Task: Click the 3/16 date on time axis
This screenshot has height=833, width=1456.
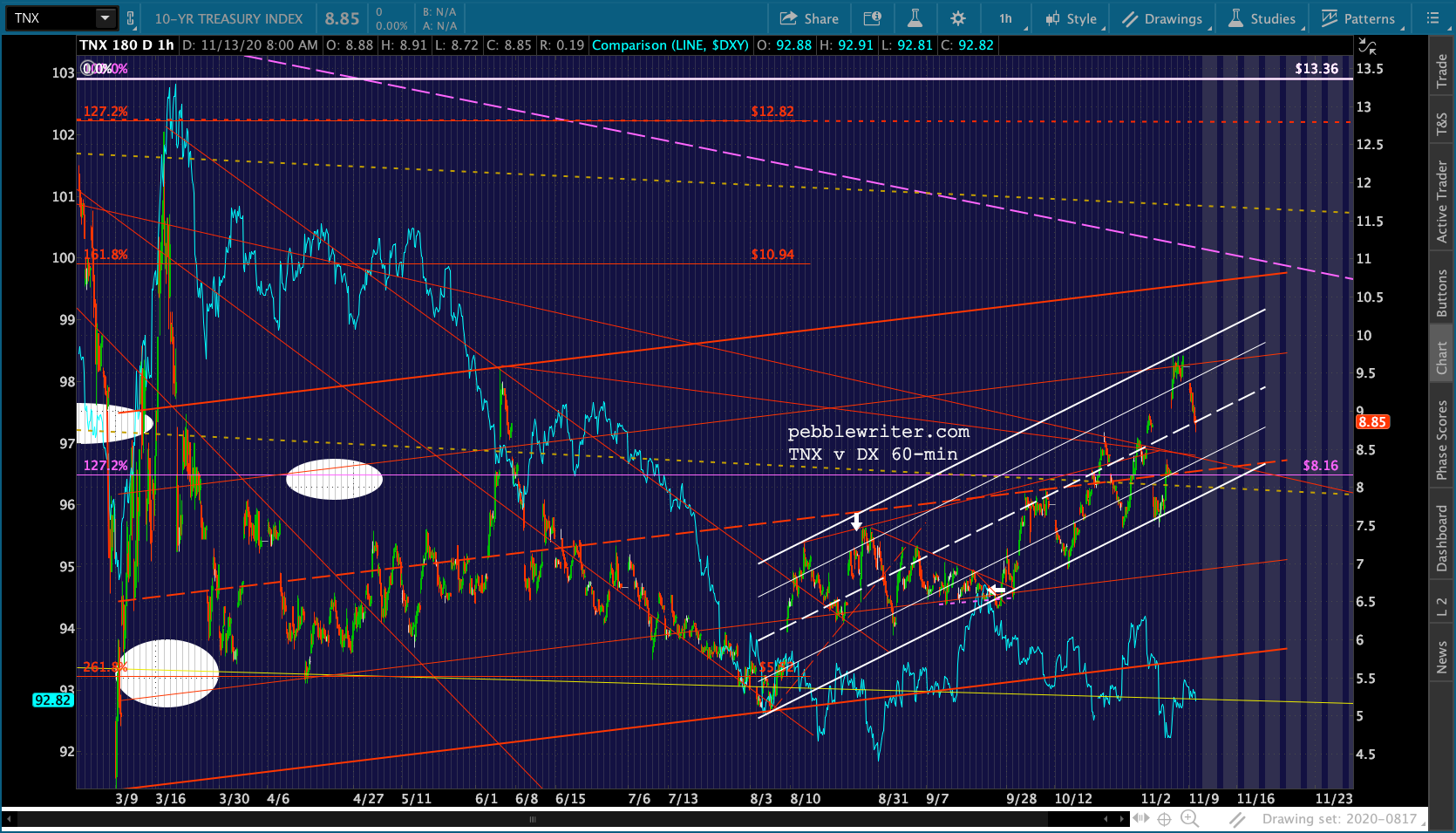Action: click(170, 799)
